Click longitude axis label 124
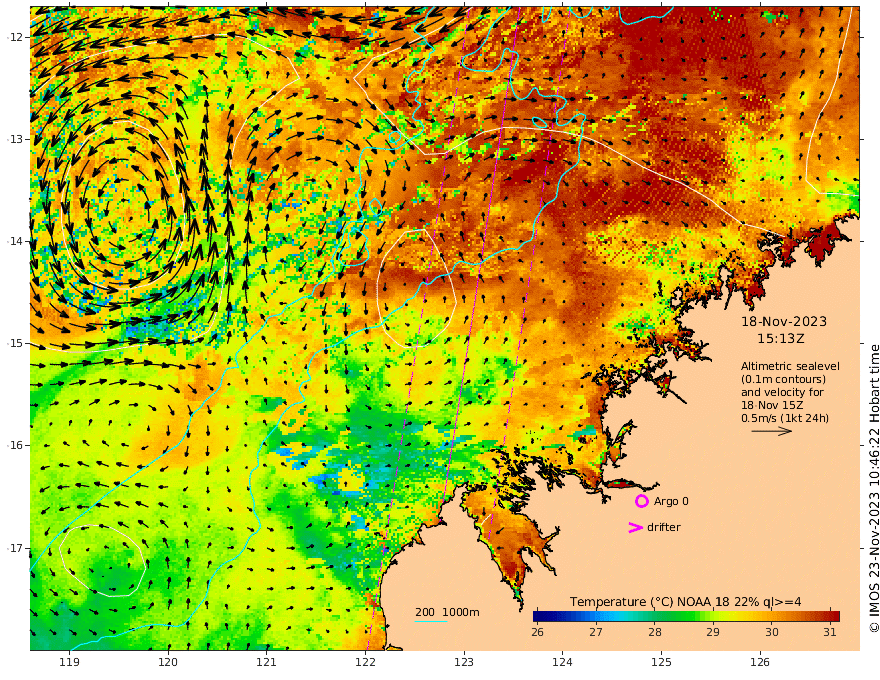 tap(562, 662)
